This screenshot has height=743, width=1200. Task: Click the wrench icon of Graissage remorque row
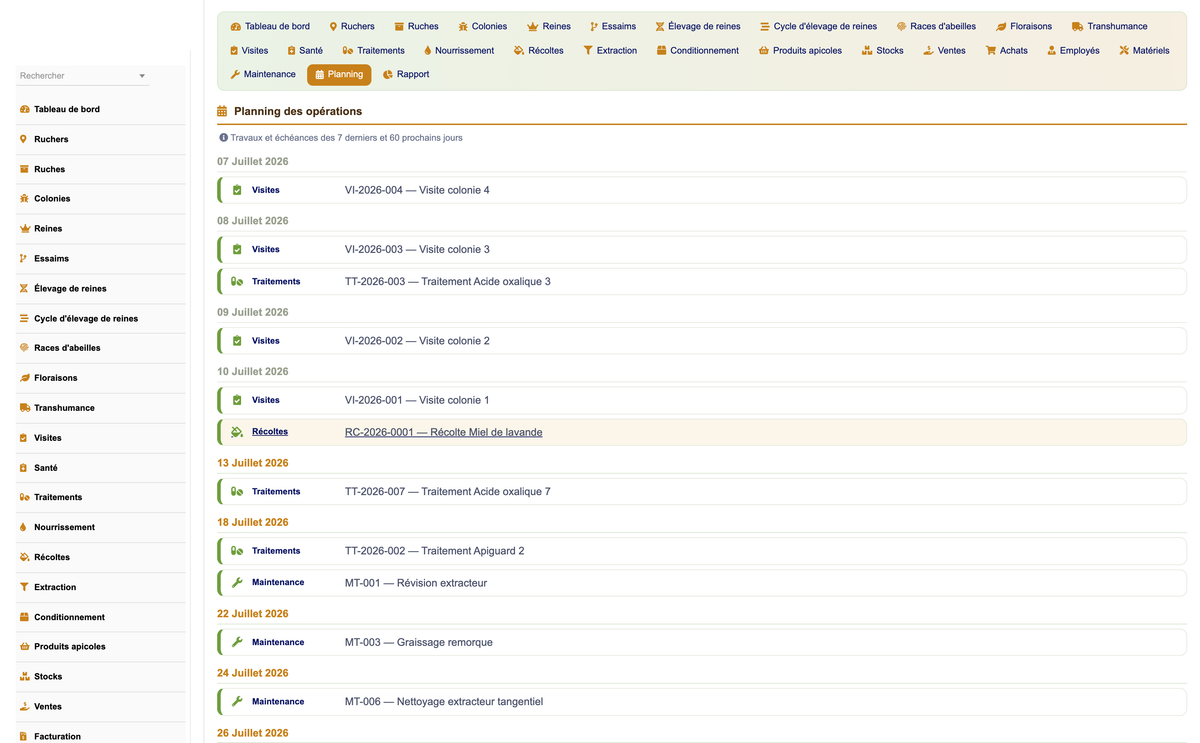[x=237, y=642]
